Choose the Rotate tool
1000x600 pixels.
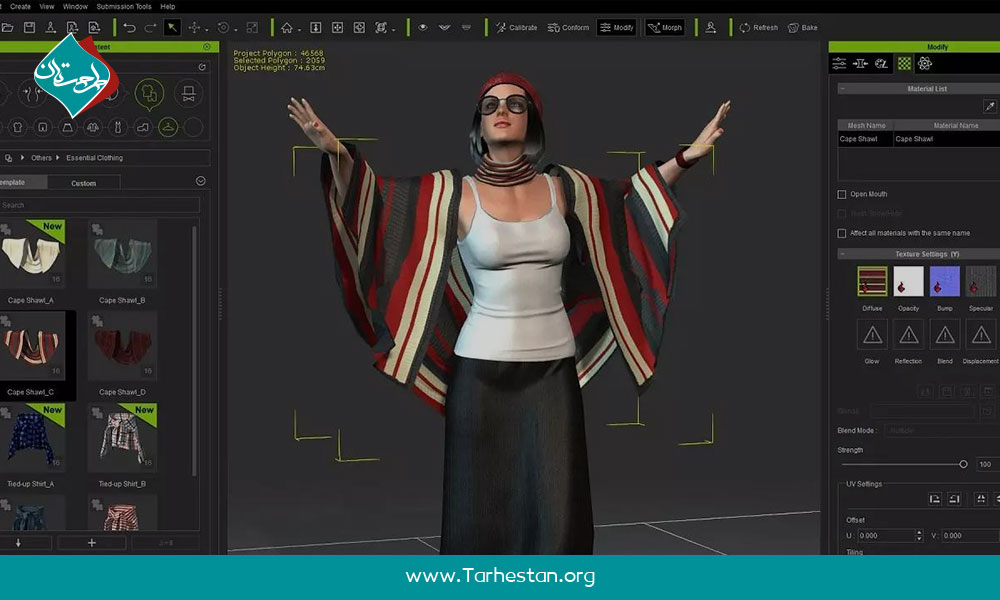223,27
